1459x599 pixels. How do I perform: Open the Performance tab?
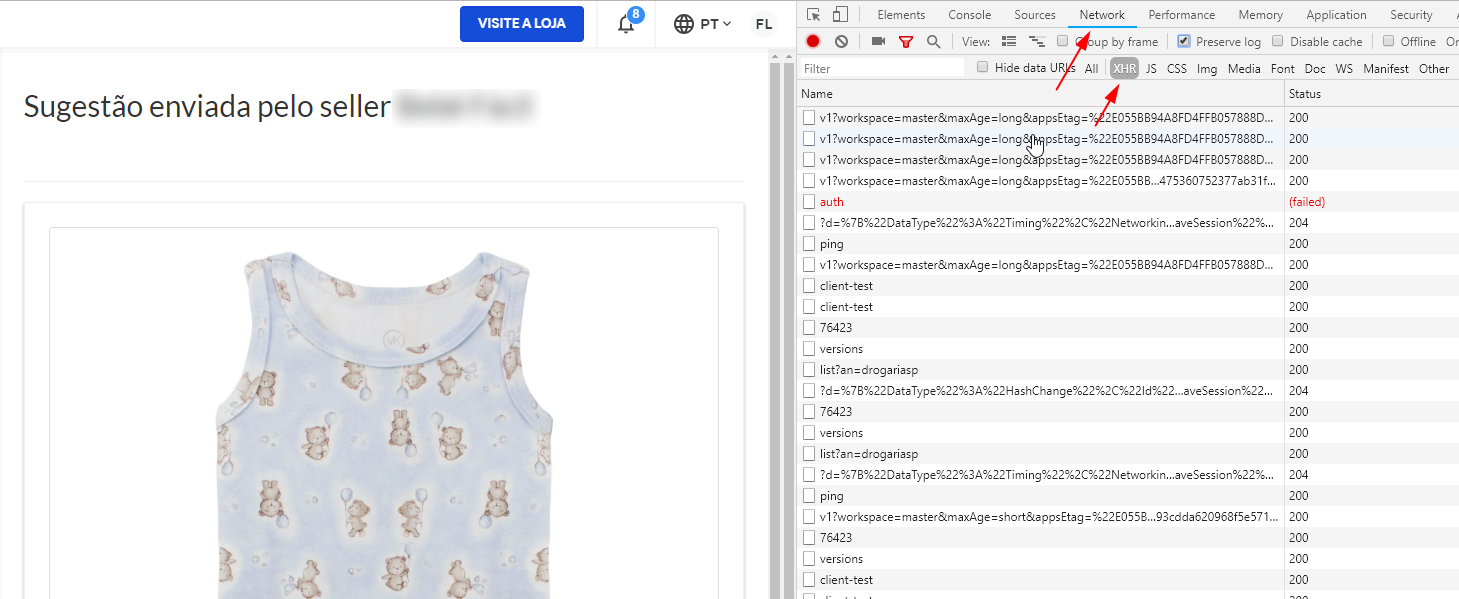(1181, 15)
